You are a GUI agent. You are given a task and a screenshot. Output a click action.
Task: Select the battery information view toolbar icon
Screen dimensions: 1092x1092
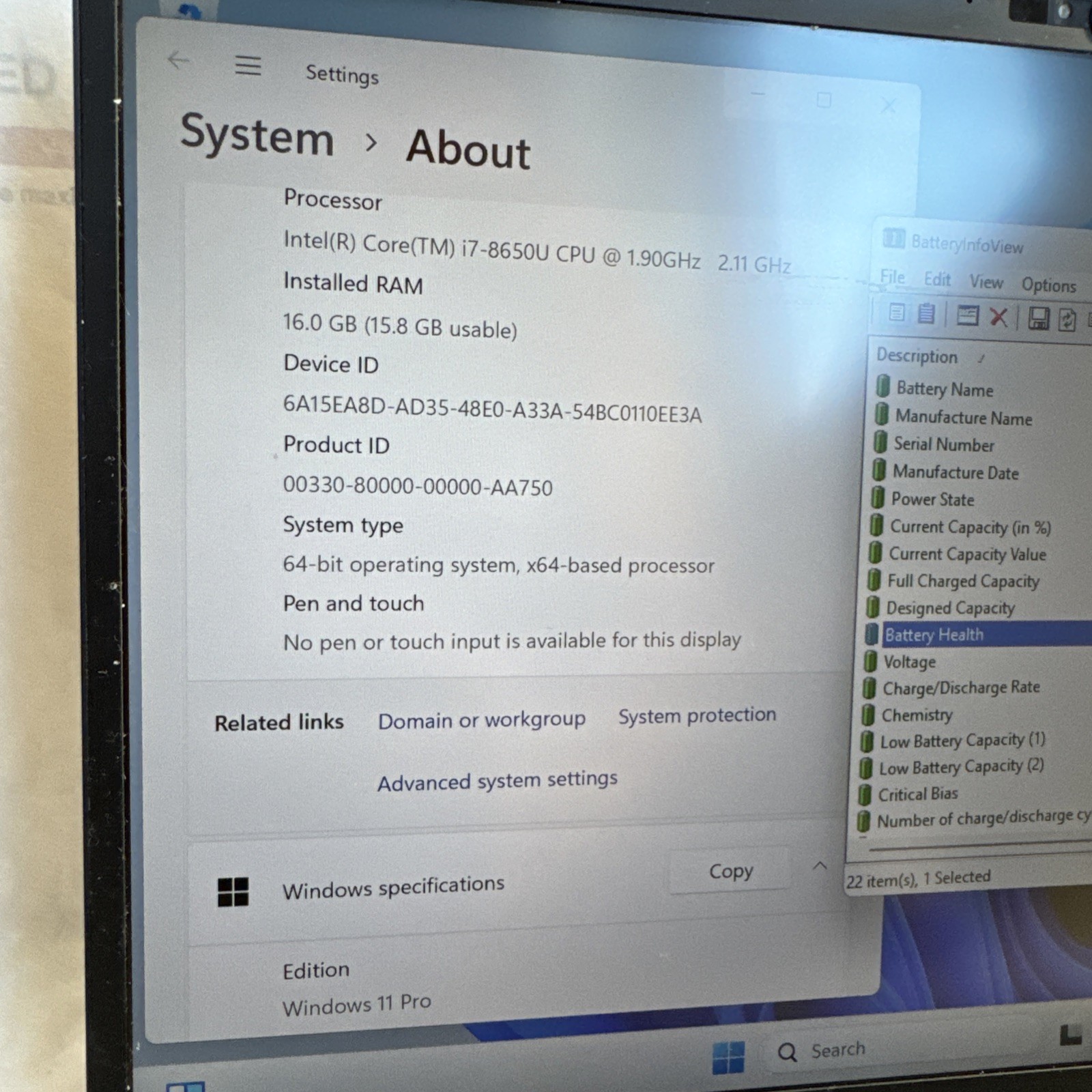[897, 313]
